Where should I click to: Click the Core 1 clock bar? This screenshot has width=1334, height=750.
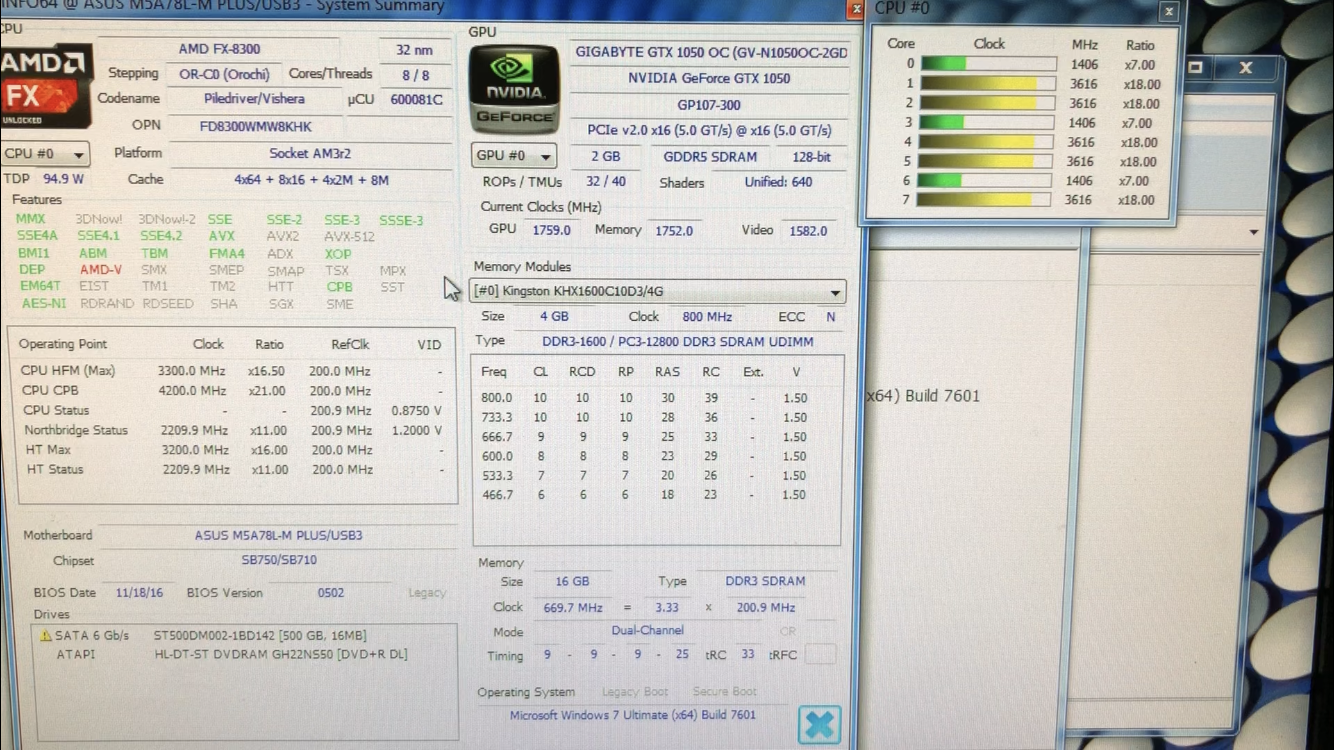click(x=987, y=84)
